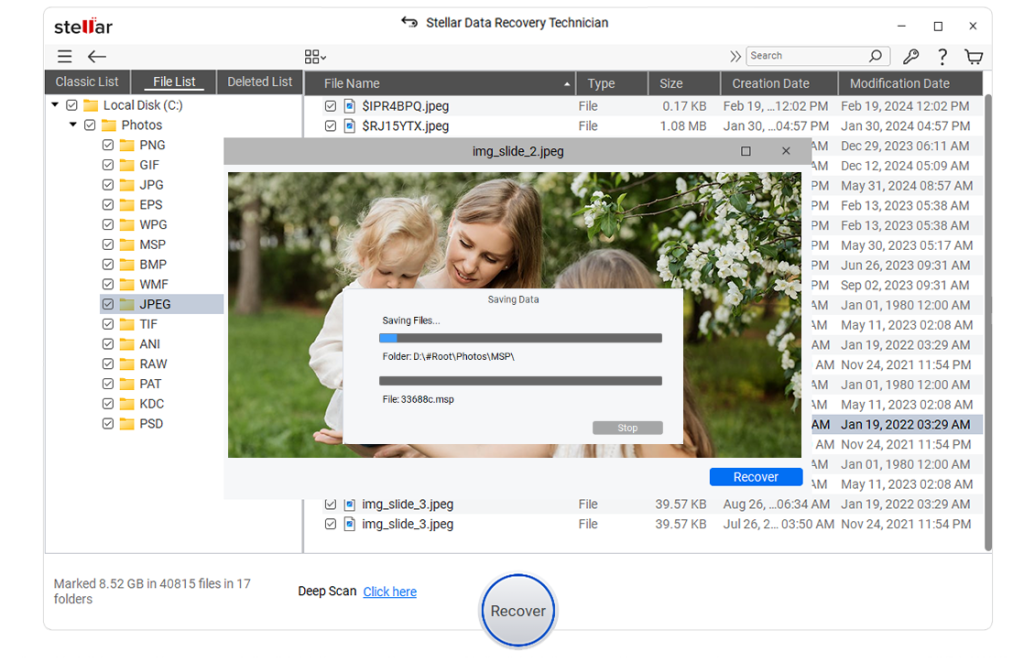This screenshot has height=662, width=1024.
Task: Open the grid view switcher icon
Action: [315, 57]
